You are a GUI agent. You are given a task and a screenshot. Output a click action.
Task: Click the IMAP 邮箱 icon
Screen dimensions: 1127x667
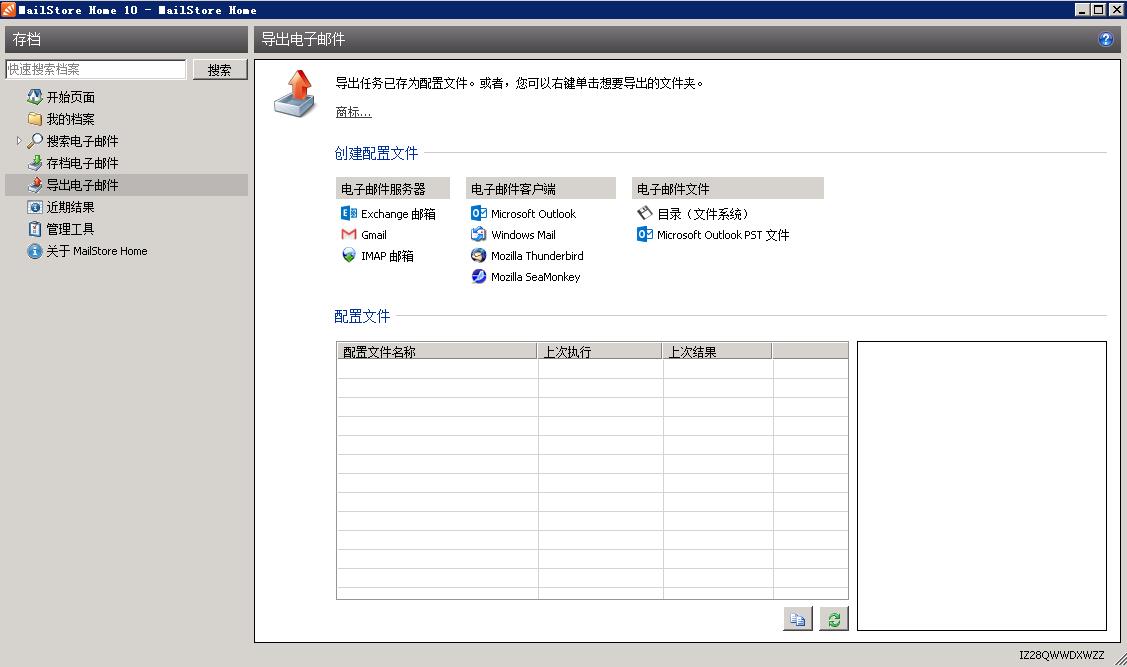click(349, 255)
